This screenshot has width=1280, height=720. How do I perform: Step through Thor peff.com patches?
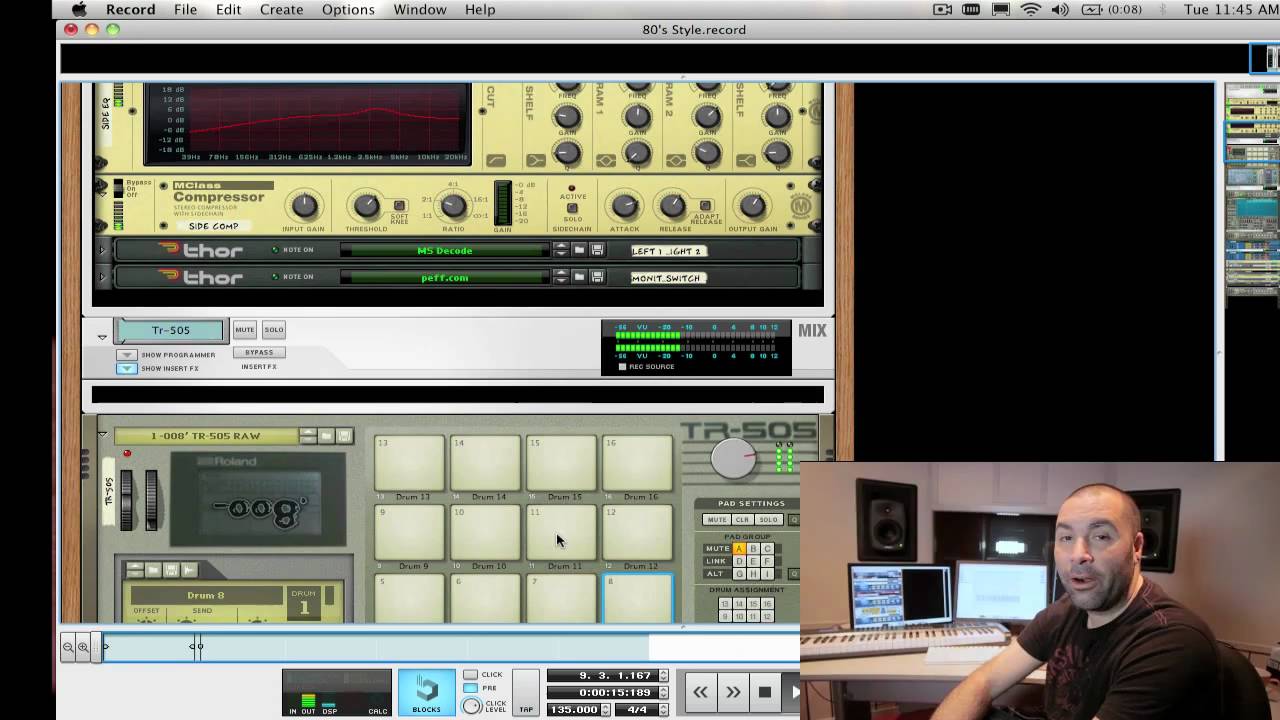(561, 277)
